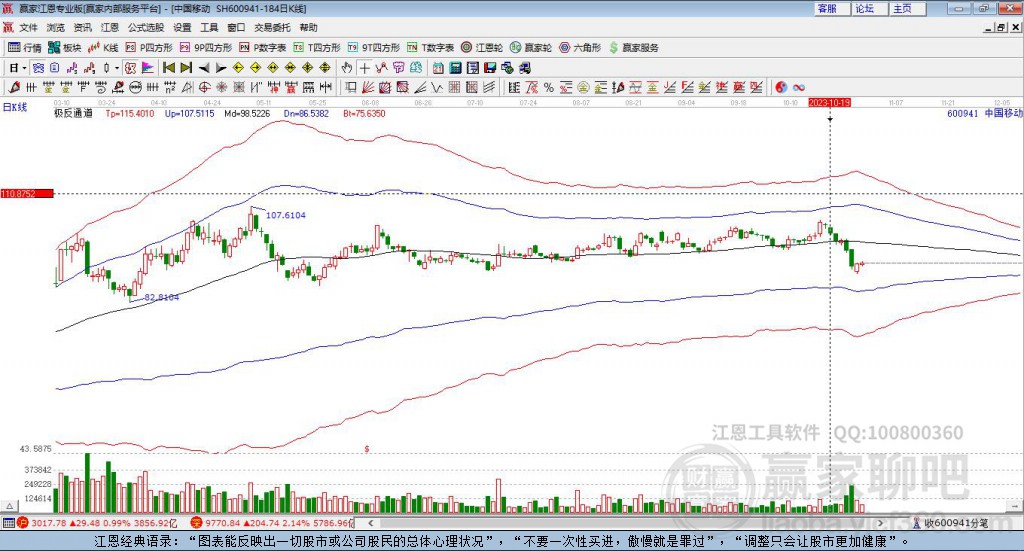Jump to last bar with skip-end icon
The height and width of the screenshot is (551, 1024).
[186, 68]
